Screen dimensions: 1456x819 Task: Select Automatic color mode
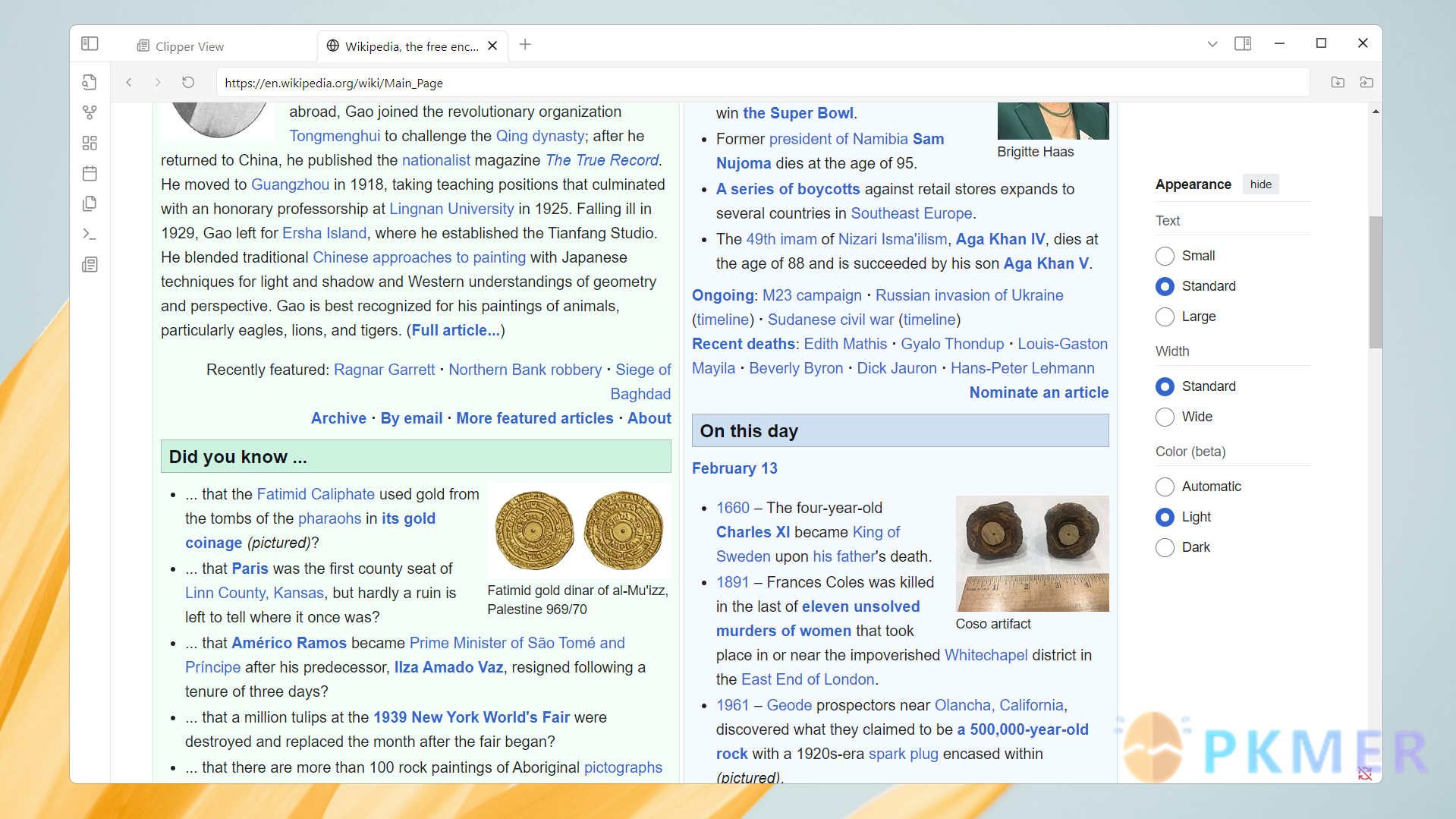point(1165,487)
